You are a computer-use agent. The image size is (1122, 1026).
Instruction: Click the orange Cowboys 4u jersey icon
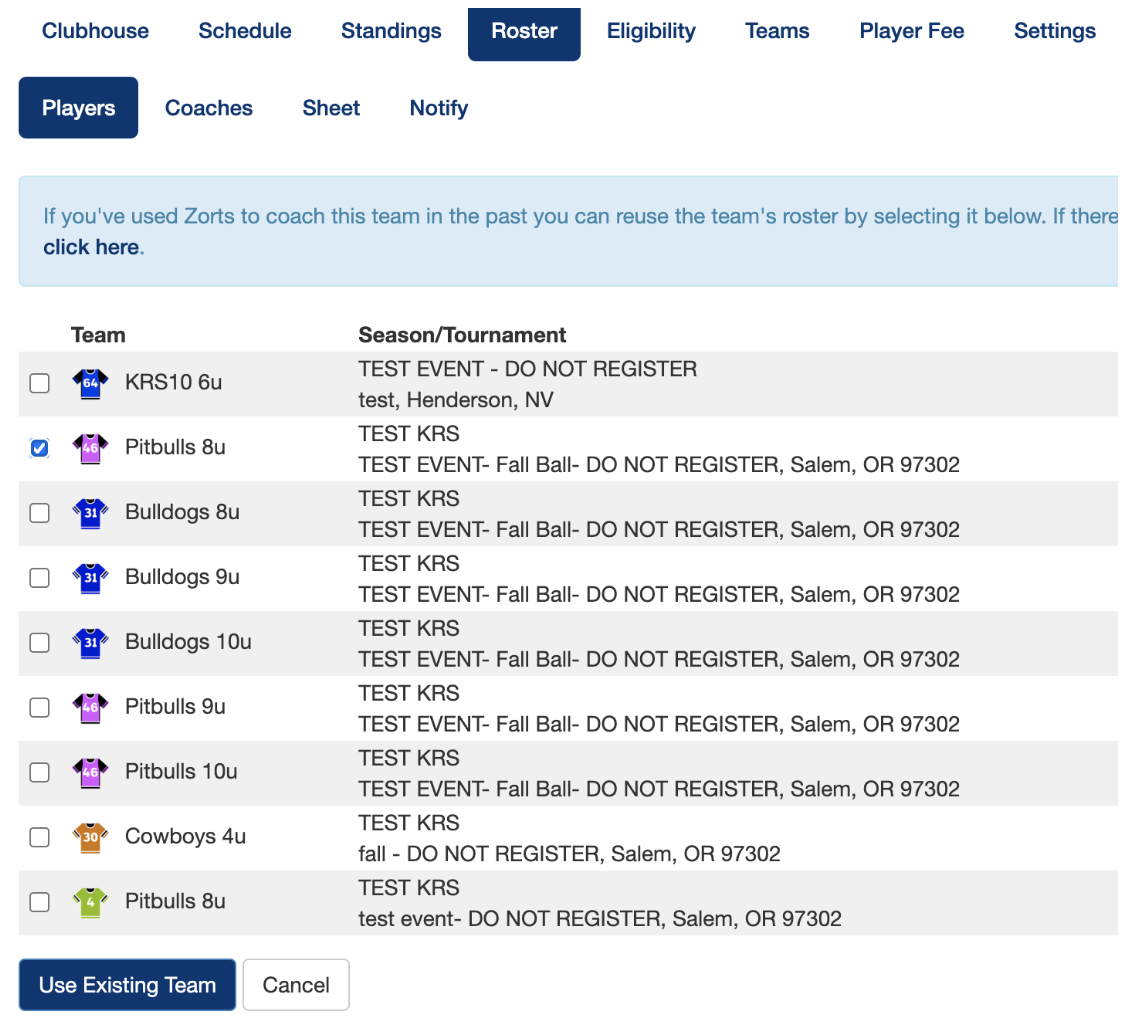tap(90, 837)
